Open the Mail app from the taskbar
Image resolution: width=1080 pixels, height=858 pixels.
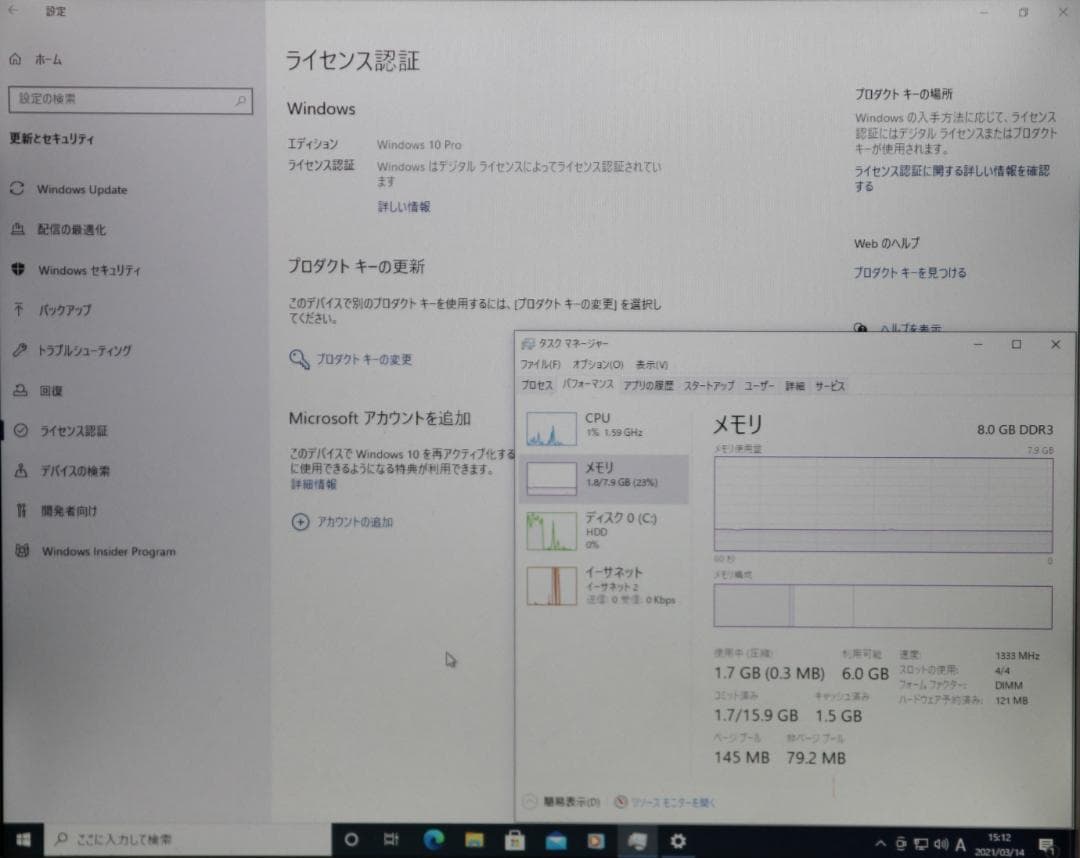[555, 840]
